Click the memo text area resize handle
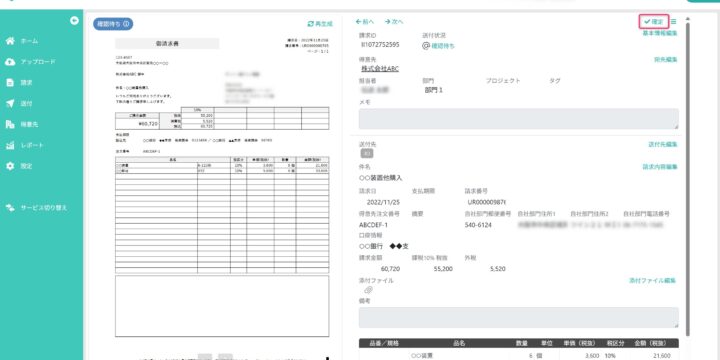Viewport: 720px width, 360px height. tap(676, 127)
